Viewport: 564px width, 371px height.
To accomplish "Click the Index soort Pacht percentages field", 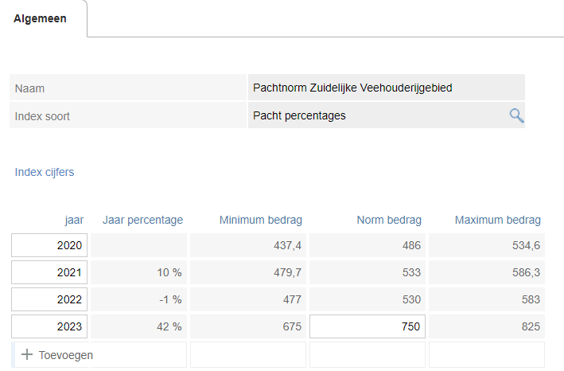I will [386, 116].
